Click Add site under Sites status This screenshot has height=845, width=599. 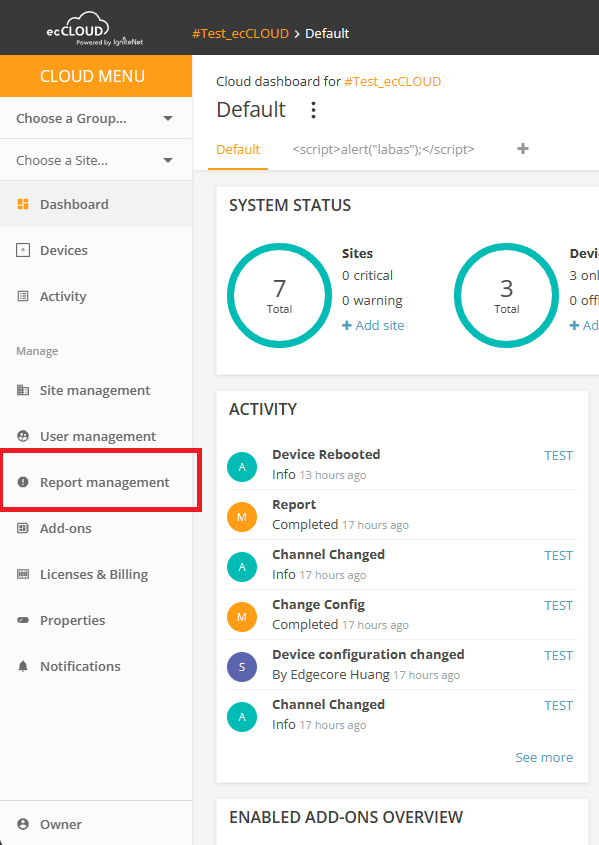click(373, 325)
